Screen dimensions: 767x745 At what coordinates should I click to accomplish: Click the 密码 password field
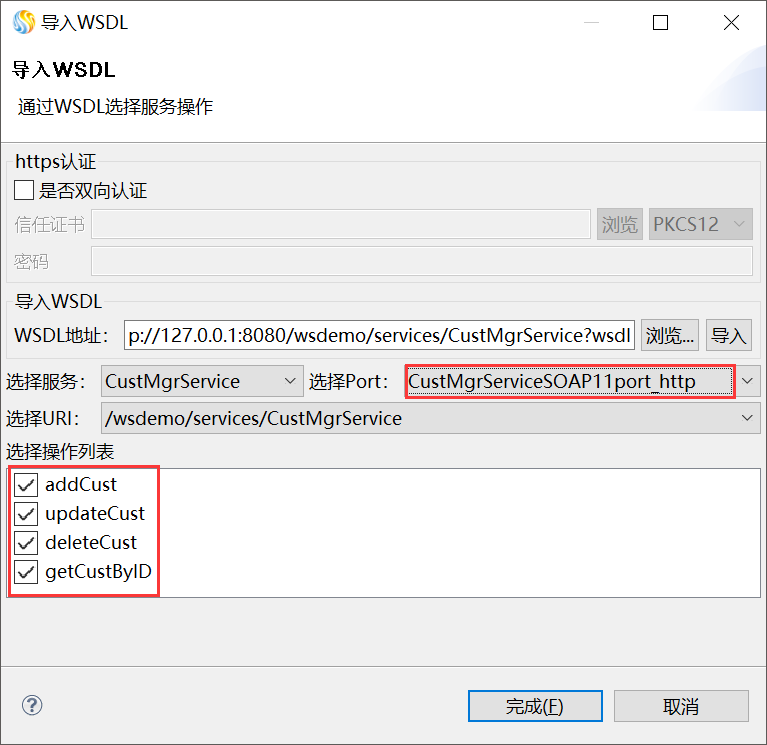click(422, 261)
